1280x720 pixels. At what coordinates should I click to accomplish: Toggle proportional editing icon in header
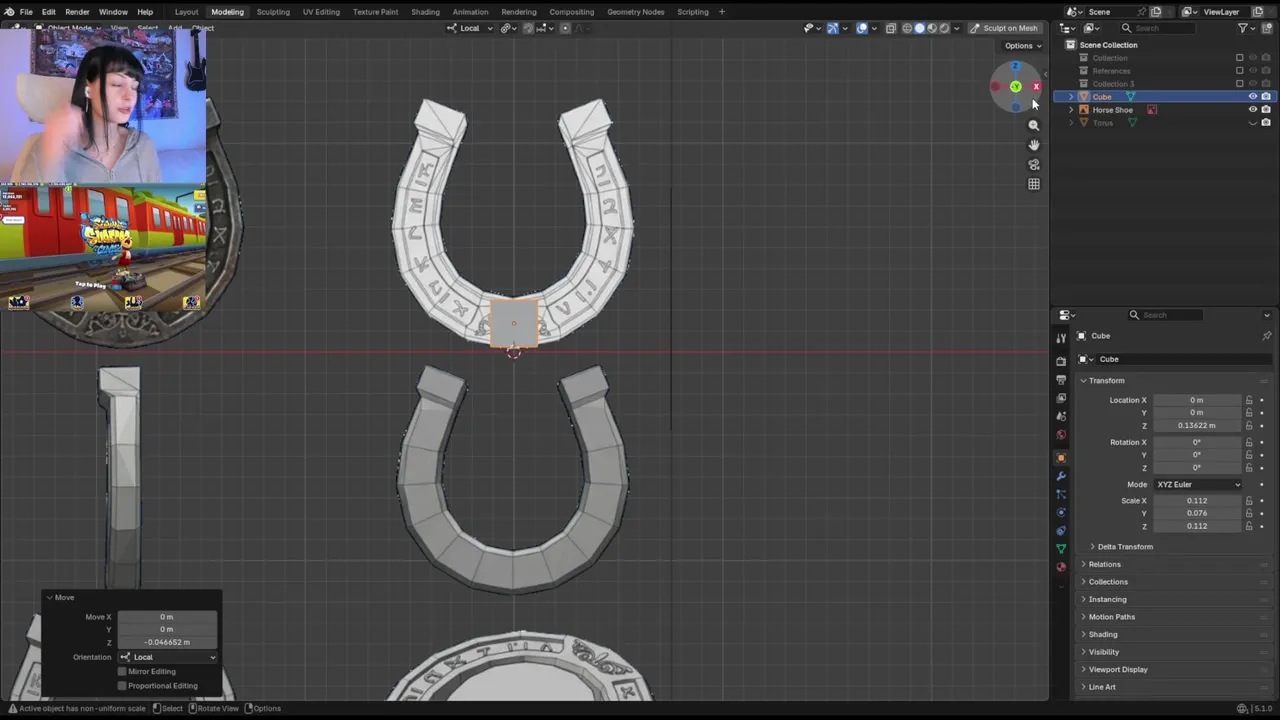(565, 28)
